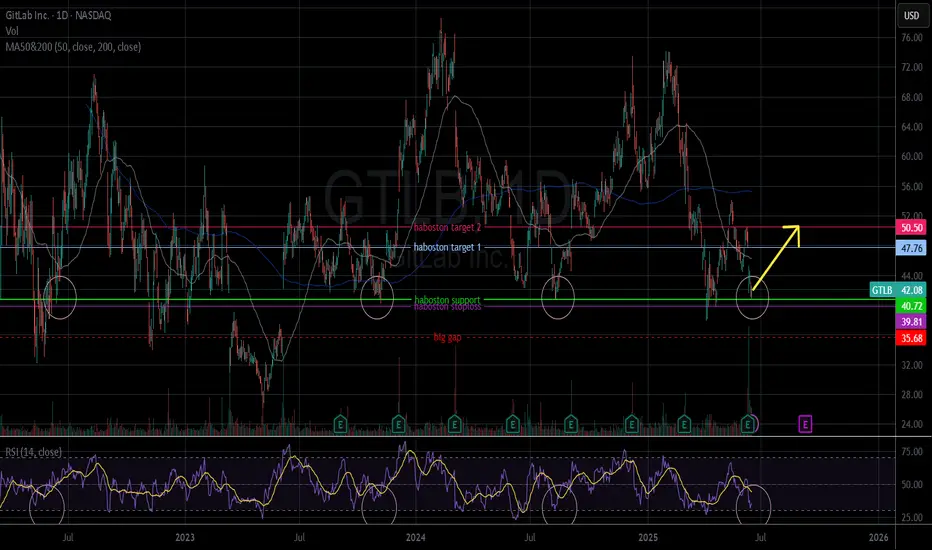Open the MA50&200 indicator legend

pyautogui.click(x=73, y=47)
